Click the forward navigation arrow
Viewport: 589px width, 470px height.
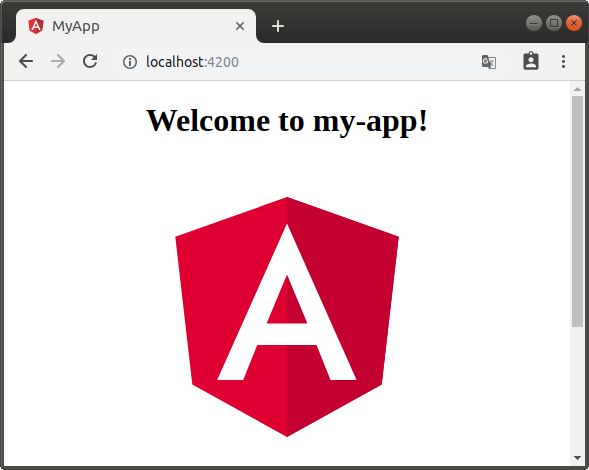(58, 61)
